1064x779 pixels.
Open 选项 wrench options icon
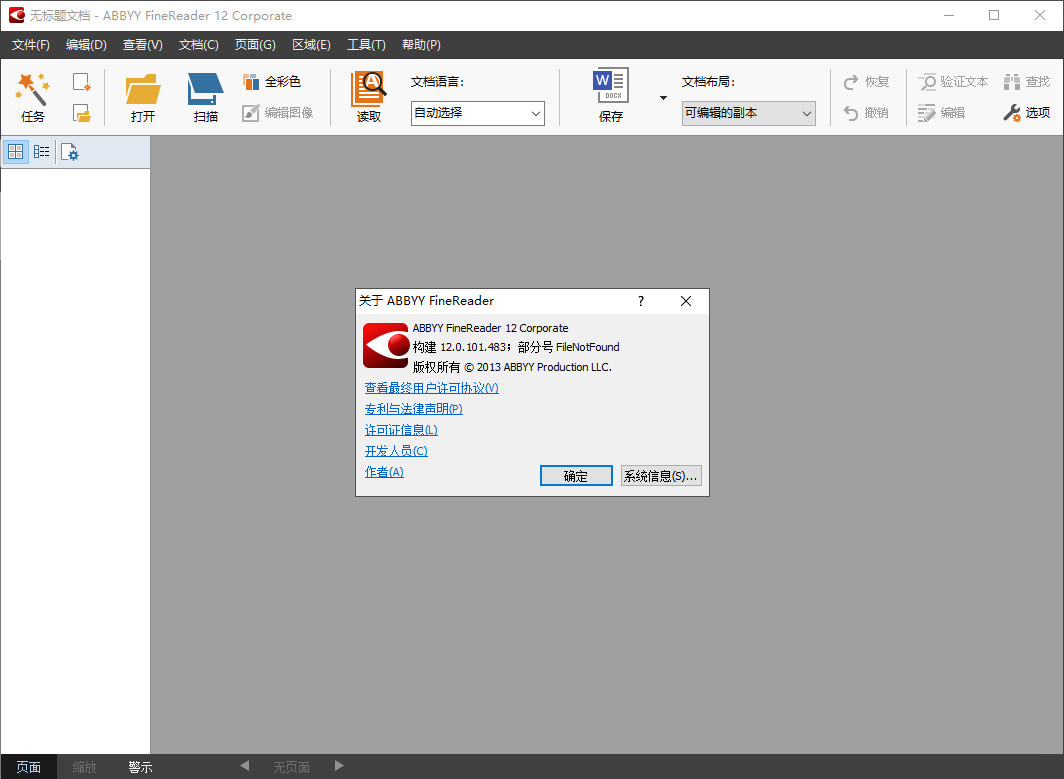(1012, 113)
